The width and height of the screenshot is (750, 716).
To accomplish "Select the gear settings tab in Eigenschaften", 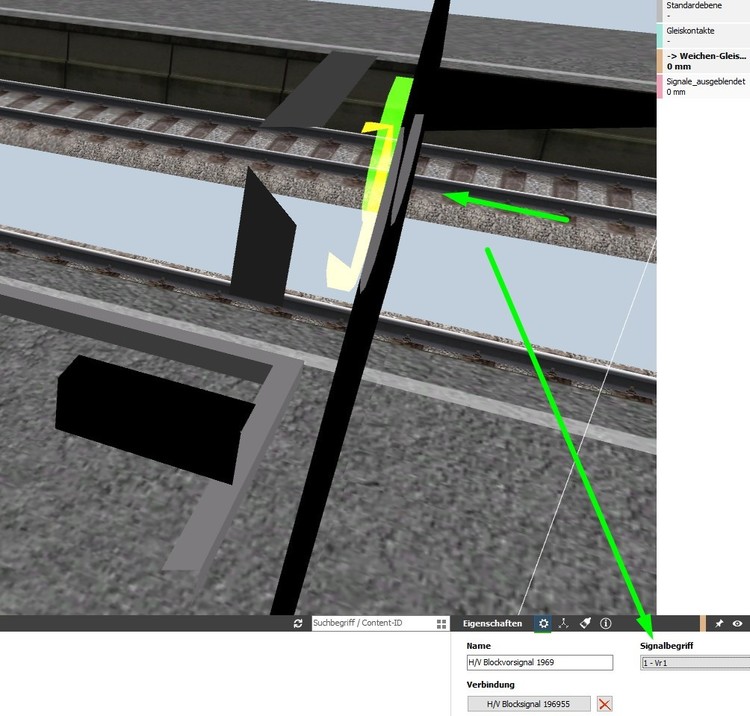I will tap(543, 623).
